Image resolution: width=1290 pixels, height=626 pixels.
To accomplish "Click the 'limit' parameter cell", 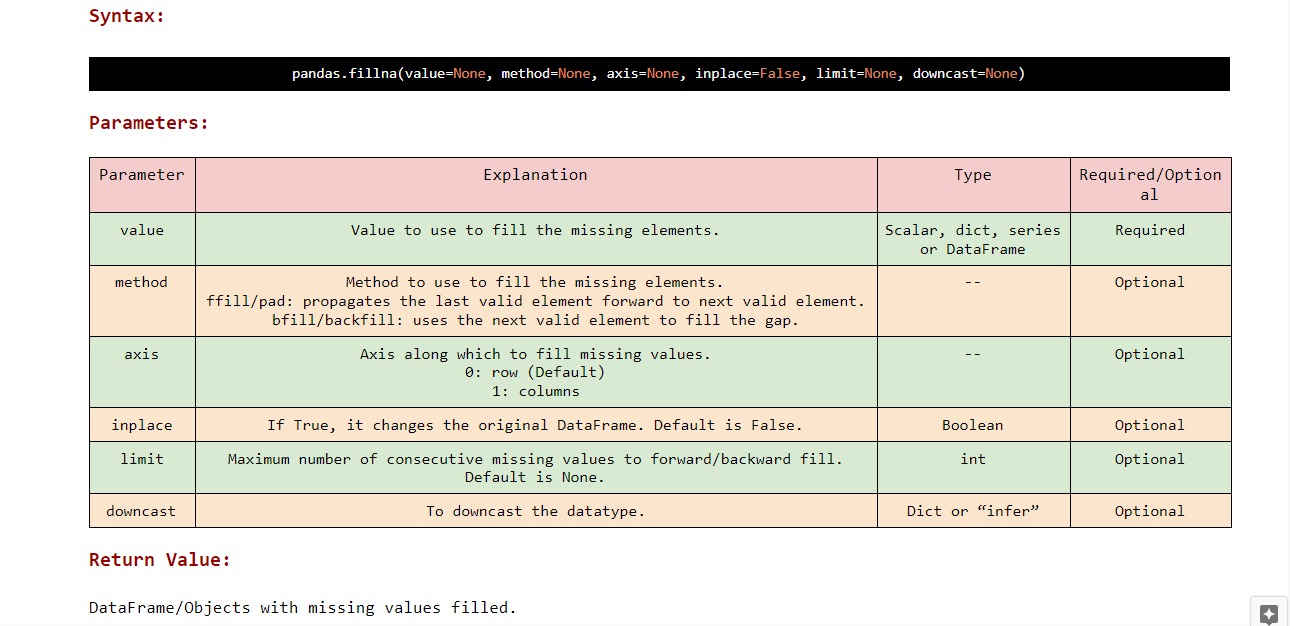I will pos(142,467).
